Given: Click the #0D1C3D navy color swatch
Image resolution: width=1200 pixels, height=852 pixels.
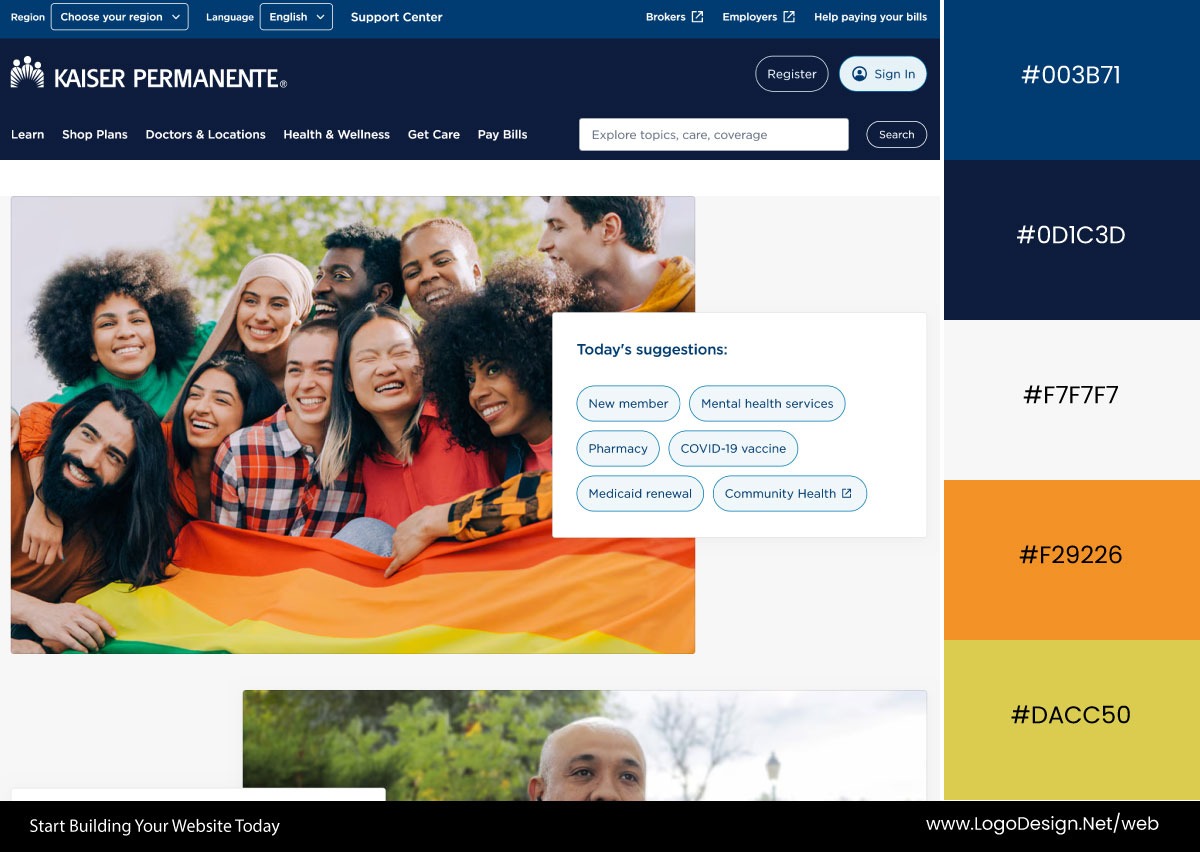Looking at the screenshot, I should 1071,240.
